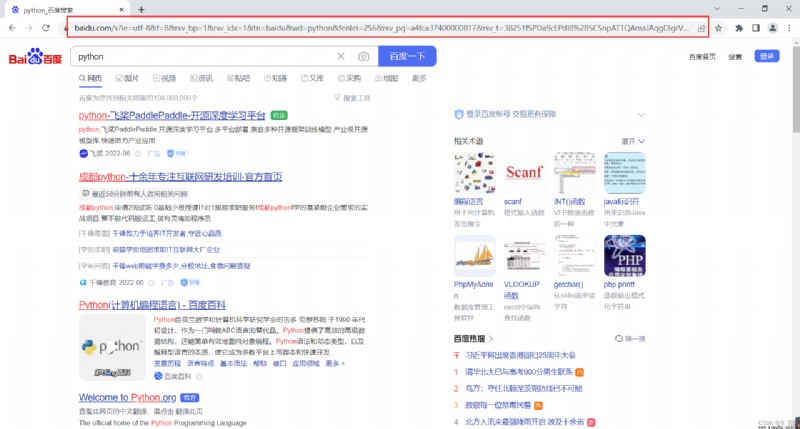Open hot search item 清华北大已与高考900分男生联系
The width and height of the screenshot is (800, 429).
coord(519,372)
